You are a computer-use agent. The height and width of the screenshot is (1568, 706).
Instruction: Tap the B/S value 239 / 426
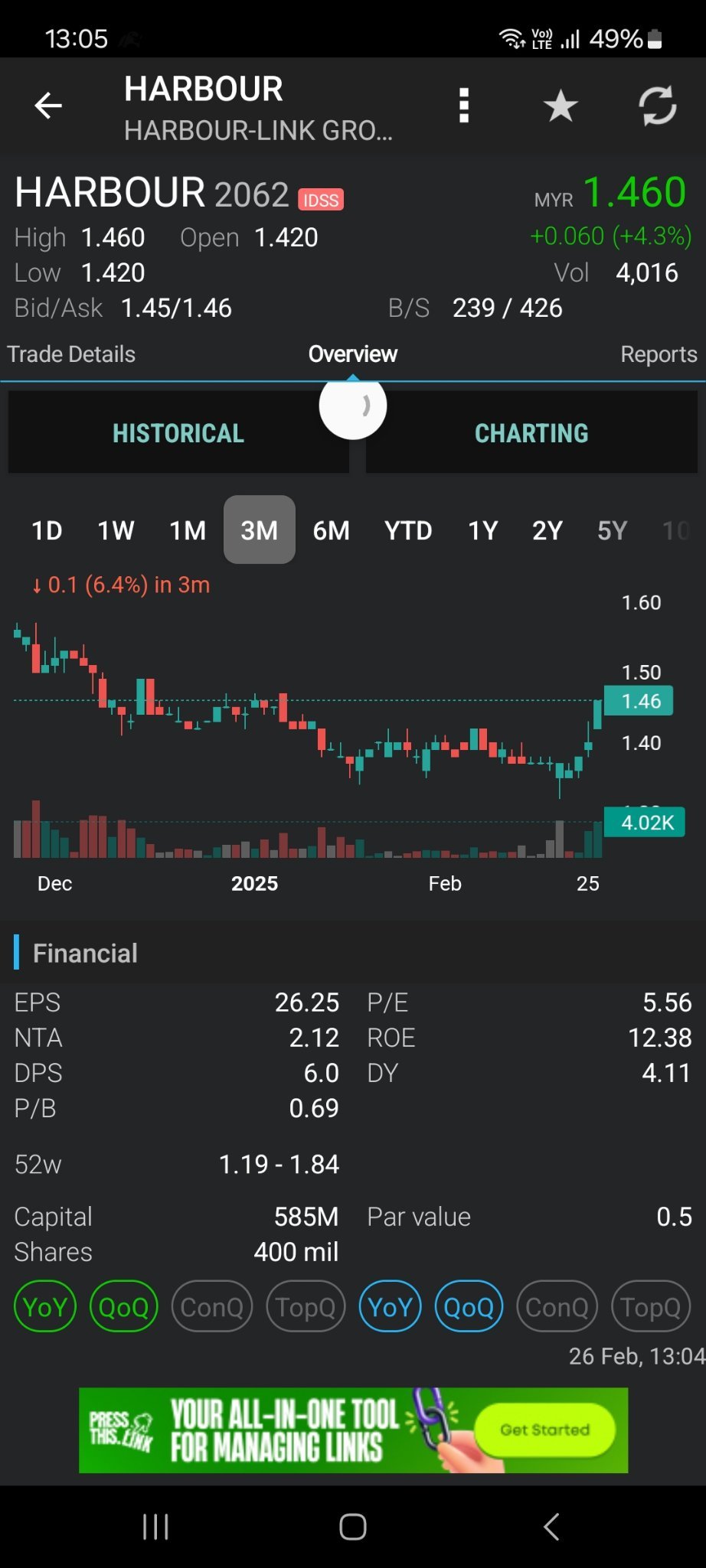507,308
